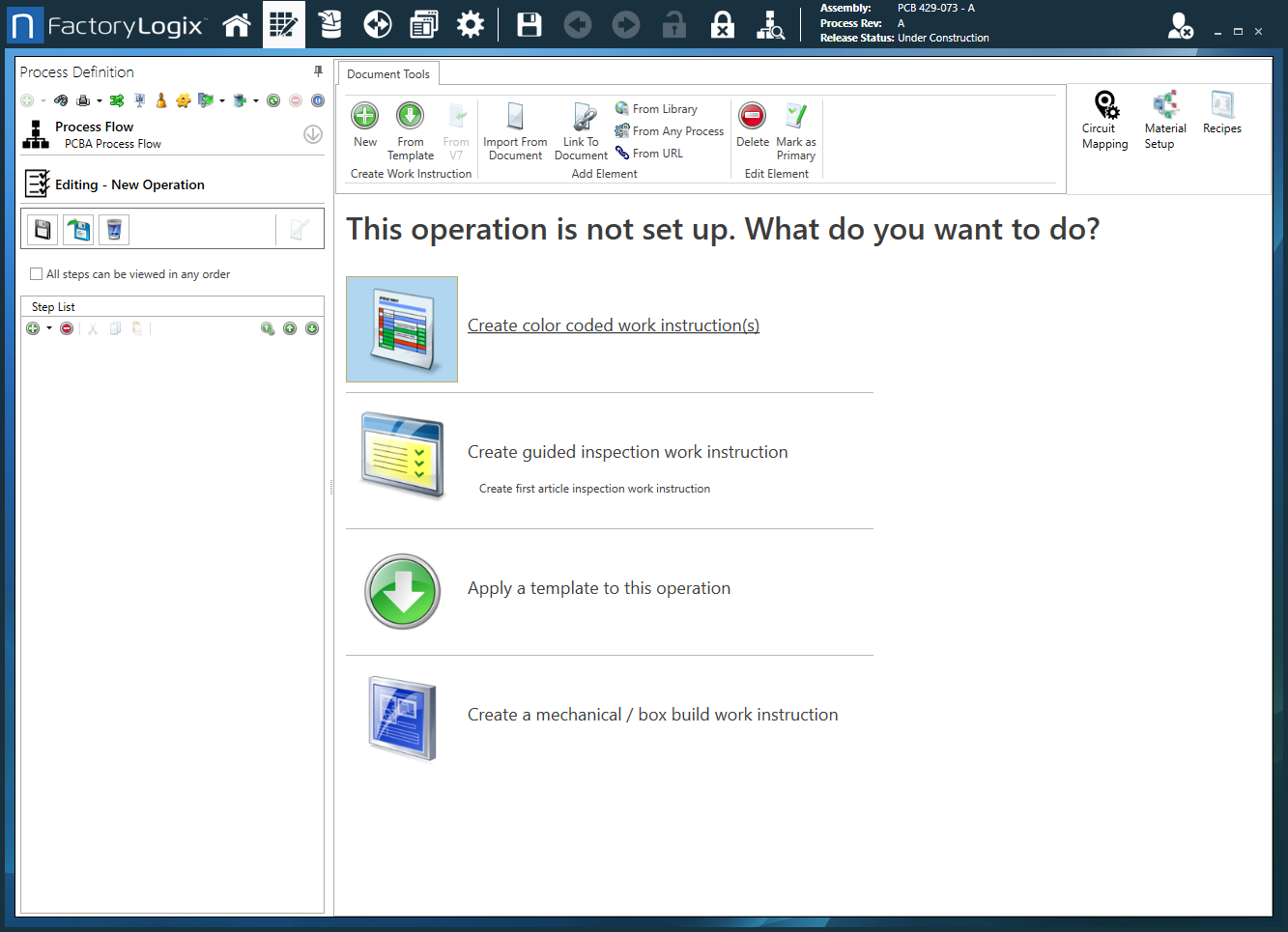Switch to the Document Tools tab
This screenshot has height=932, width=1288.
(387, 72)
